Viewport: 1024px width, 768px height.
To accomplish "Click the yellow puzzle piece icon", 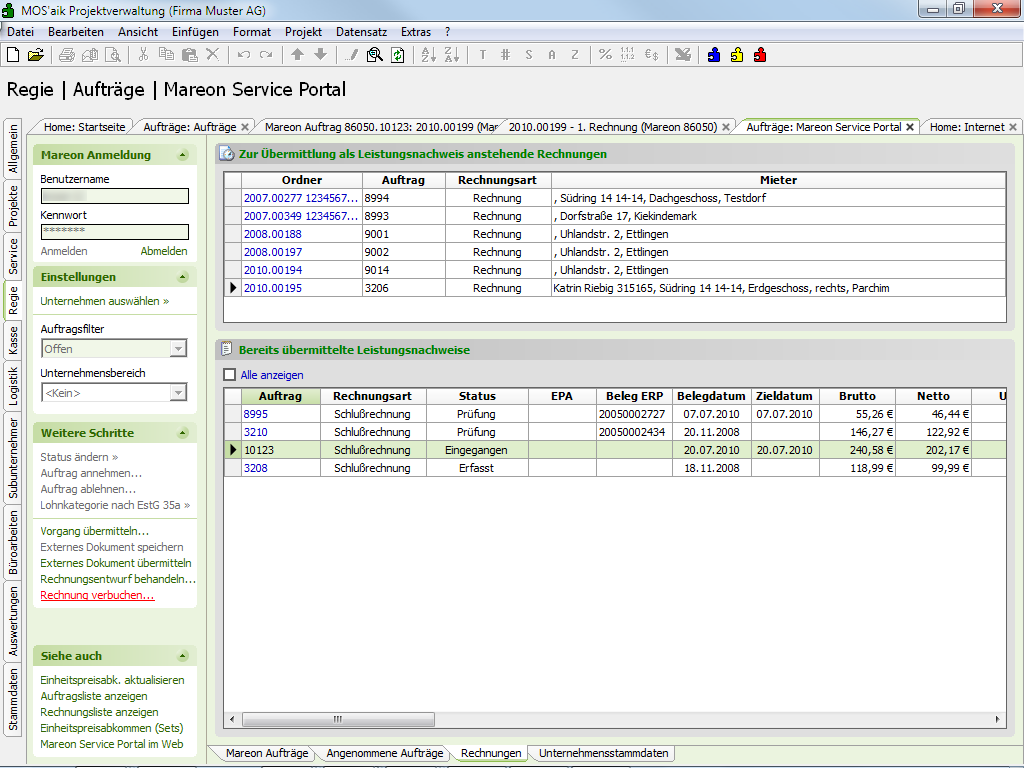I will [737, 55].
